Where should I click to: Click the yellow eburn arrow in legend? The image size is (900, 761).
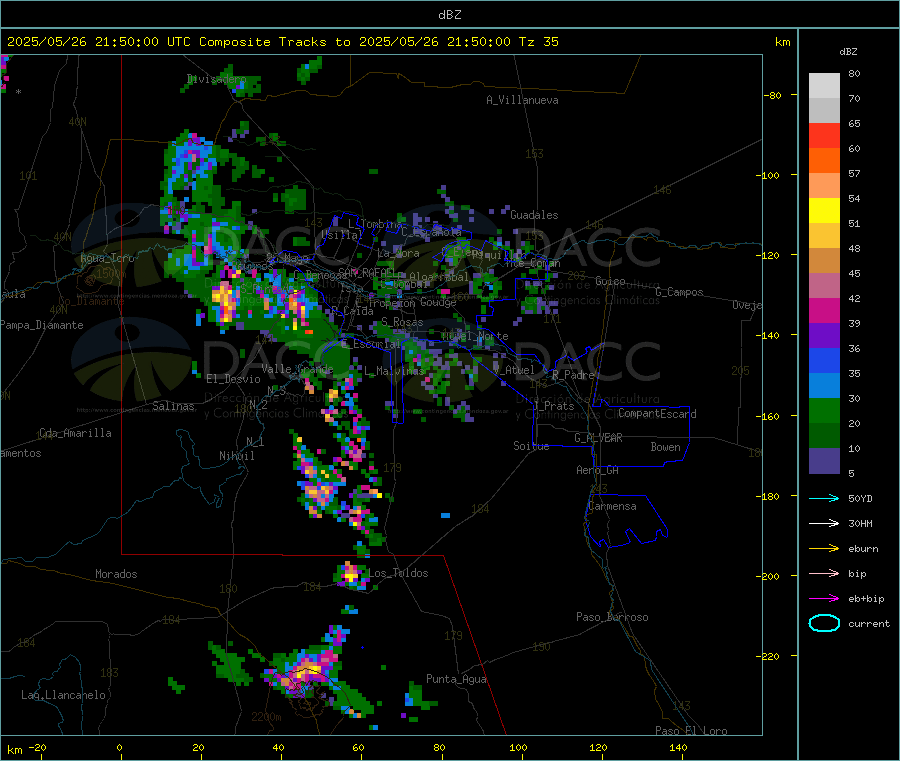[x=824, y=549]
